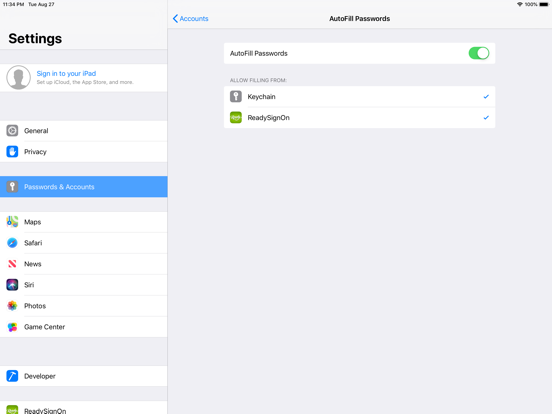Click the Set up iCloud subtitle text

85,82
